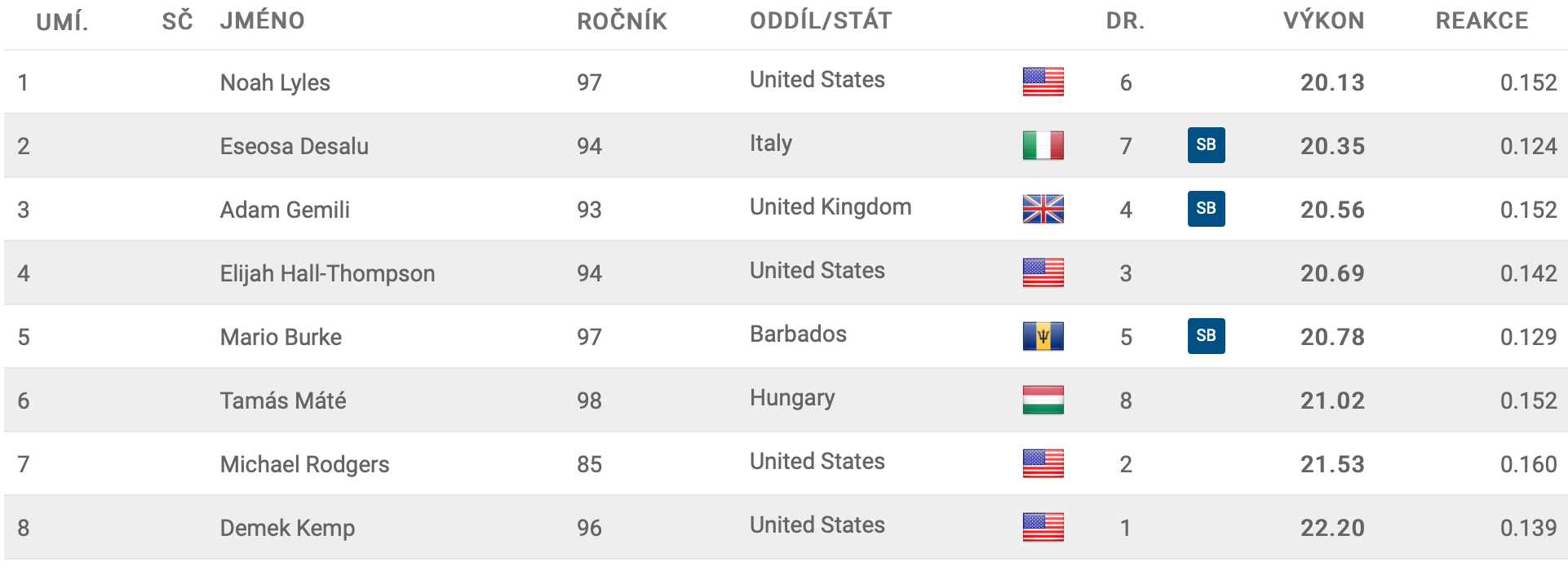Sort by the VÝKON column header
1568x571 pixels.
(1323, 21)
